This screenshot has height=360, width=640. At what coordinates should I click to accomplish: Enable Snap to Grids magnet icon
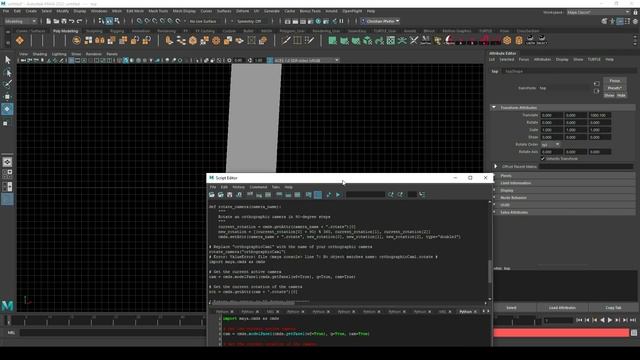[x=140, y=21]
